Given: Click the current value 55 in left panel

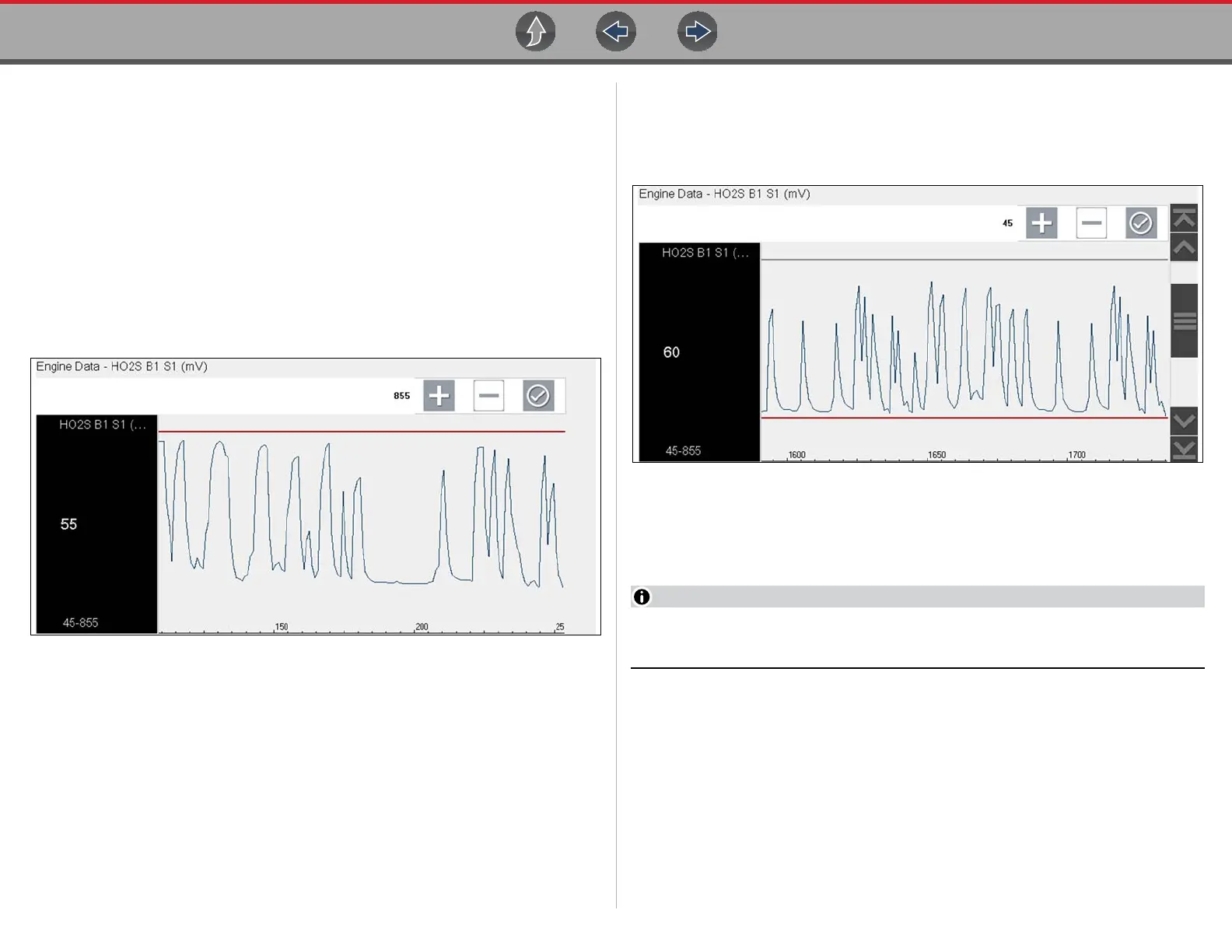Looking at the screenshot, I should coord(68,524).
